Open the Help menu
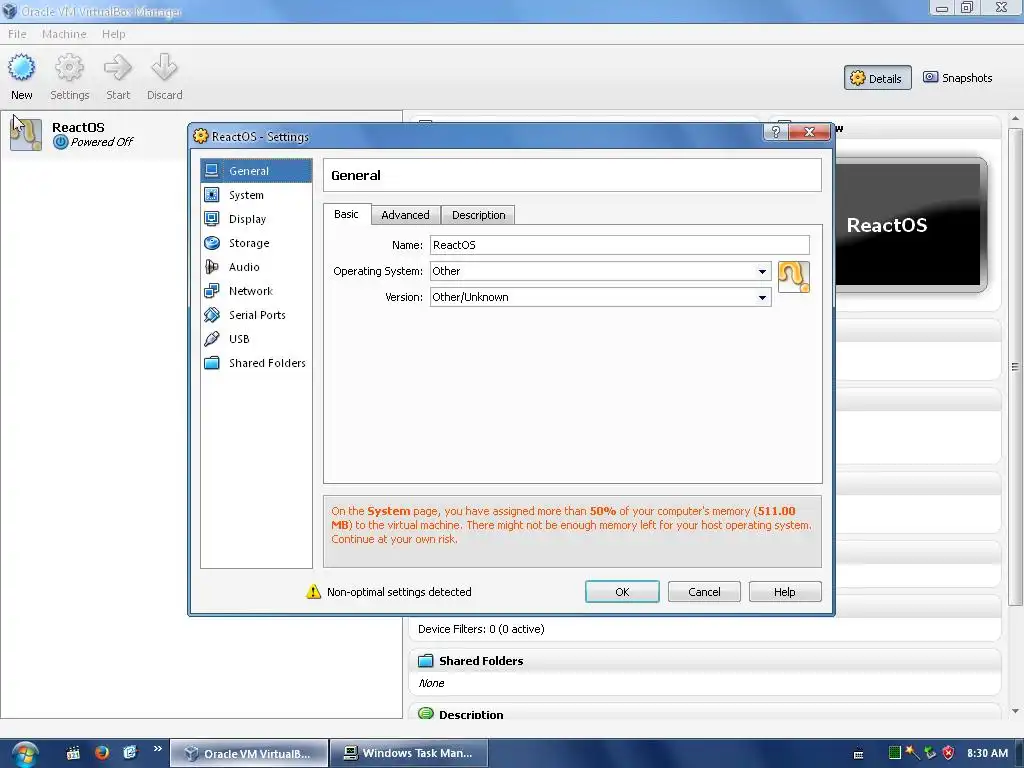The image size is (1024, 768). (114, 34)
